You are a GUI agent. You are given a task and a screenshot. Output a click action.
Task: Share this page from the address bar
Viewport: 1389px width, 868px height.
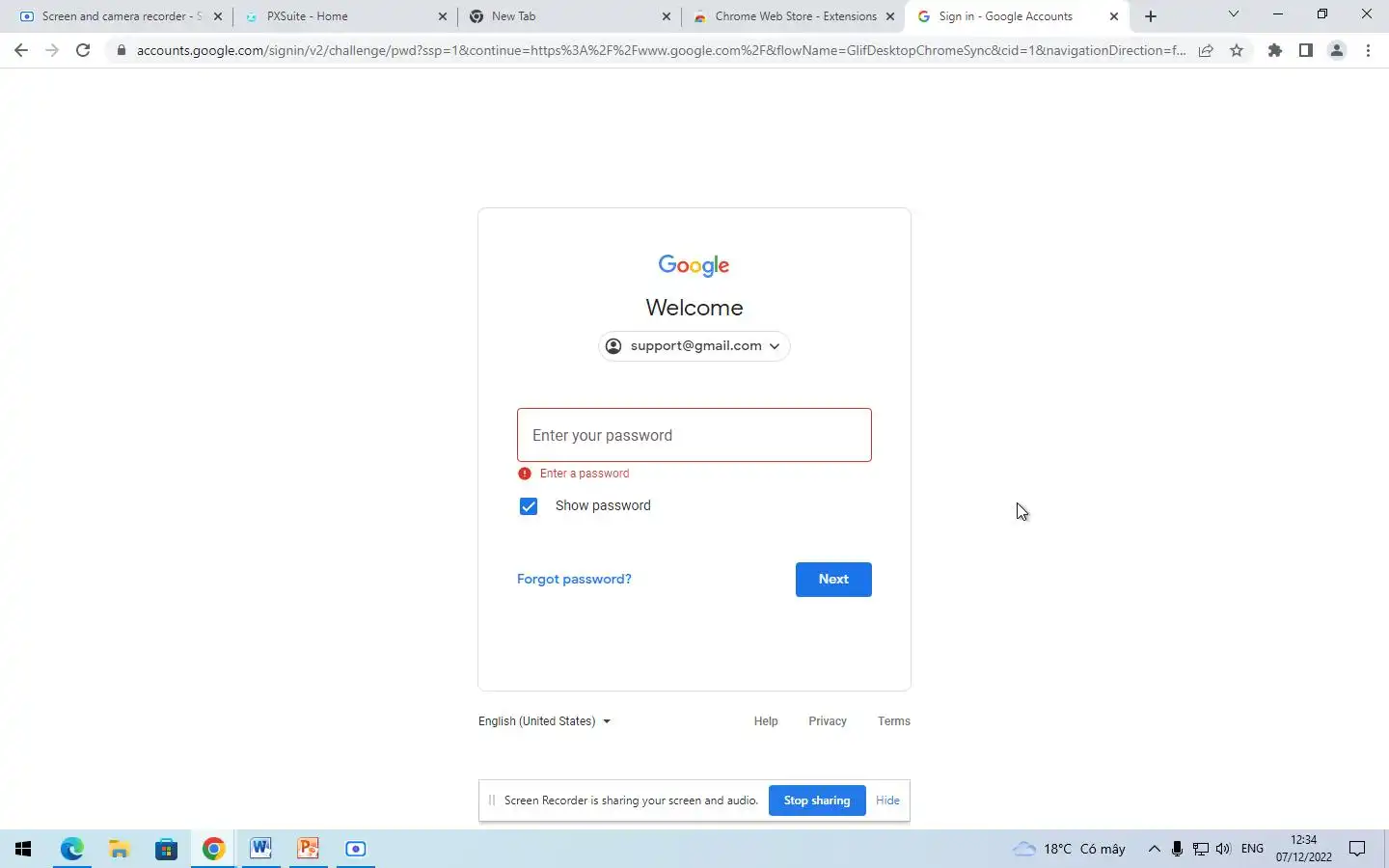[x=1206, y=50]
